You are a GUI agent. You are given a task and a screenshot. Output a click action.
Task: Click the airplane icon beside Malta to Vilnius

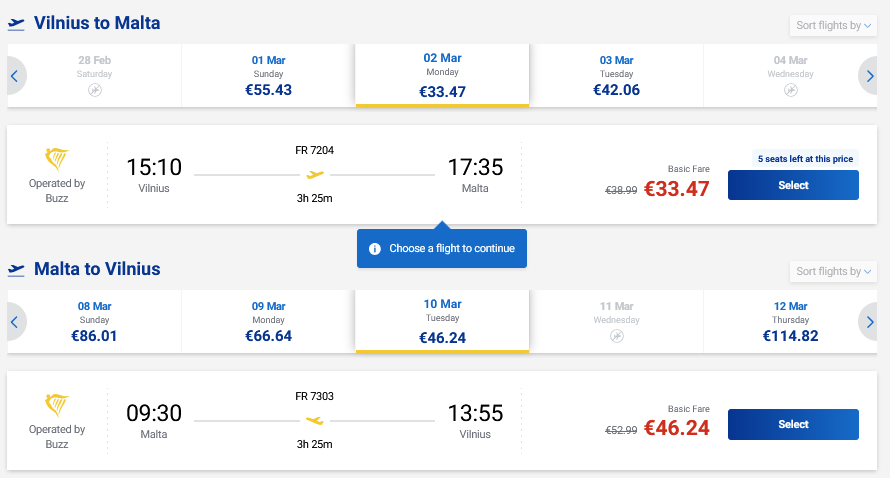(x=16, y=269)
